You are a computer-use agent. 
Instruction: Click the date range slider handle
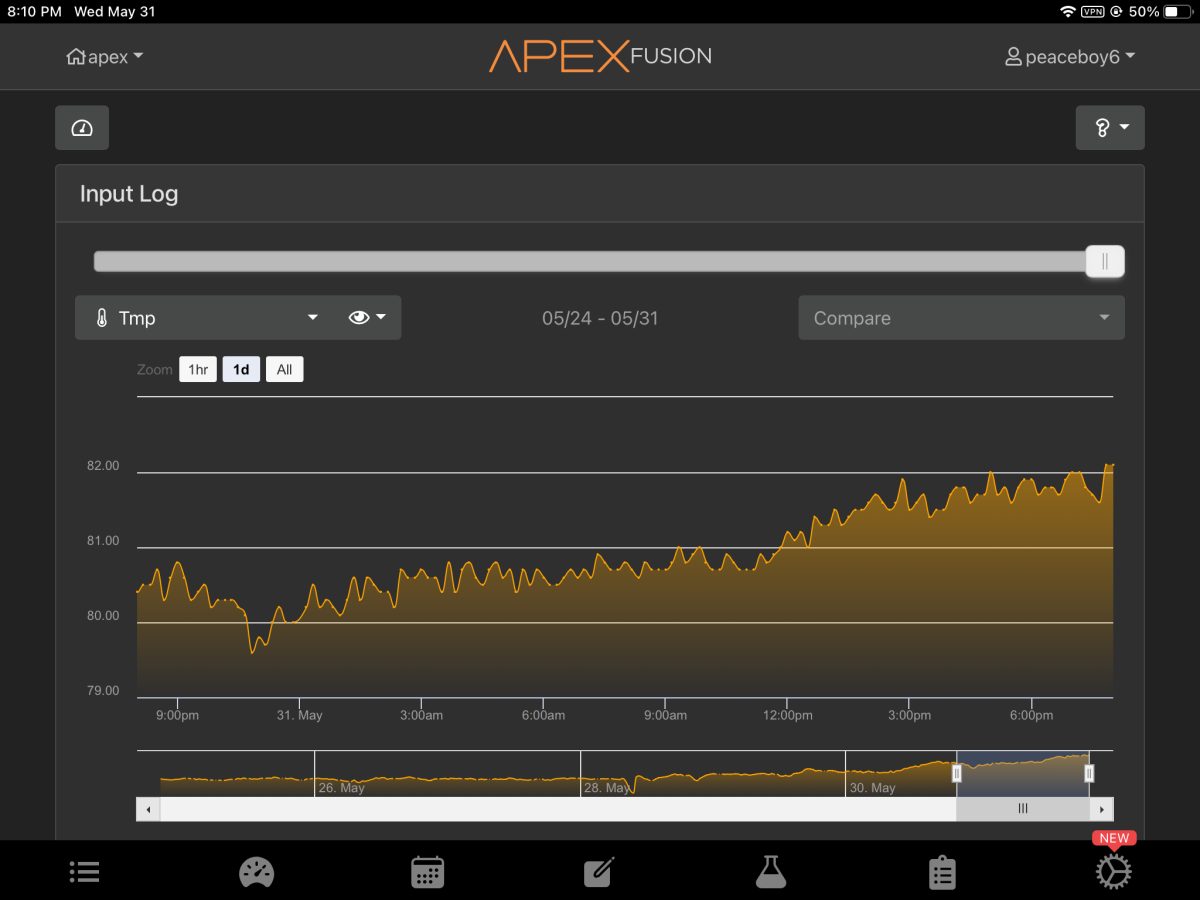[x=1105, y=261]
